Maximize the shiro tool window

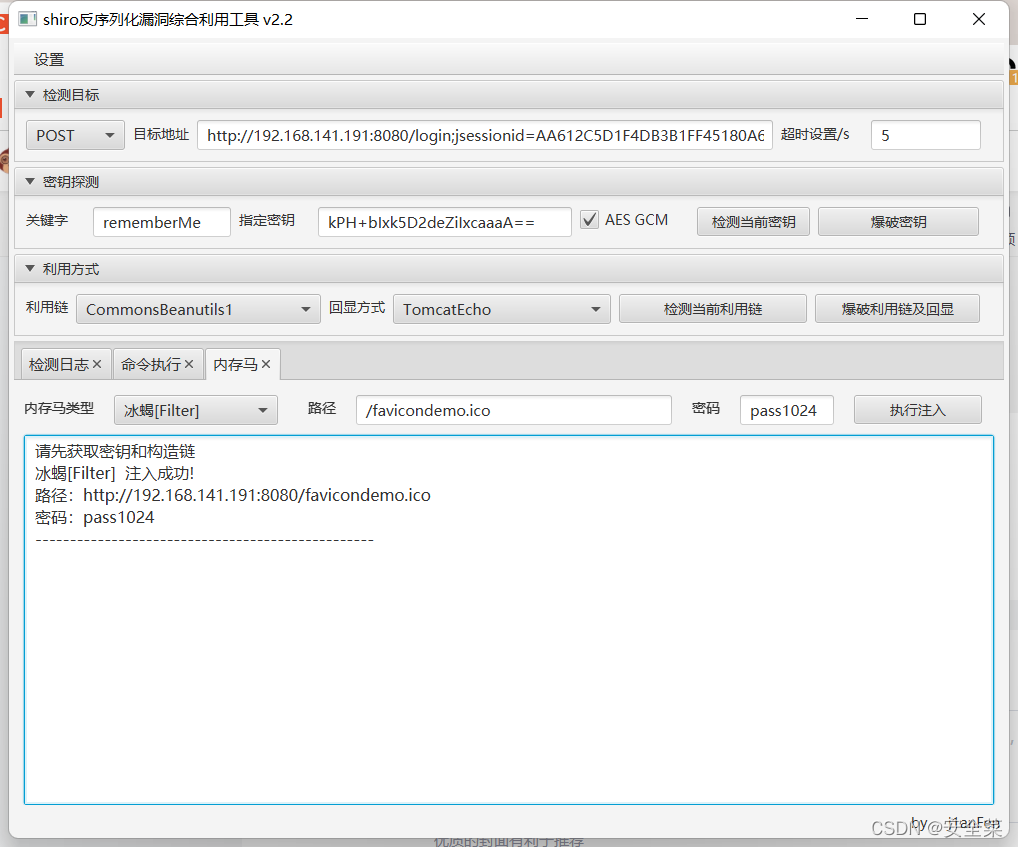point(920,19)
